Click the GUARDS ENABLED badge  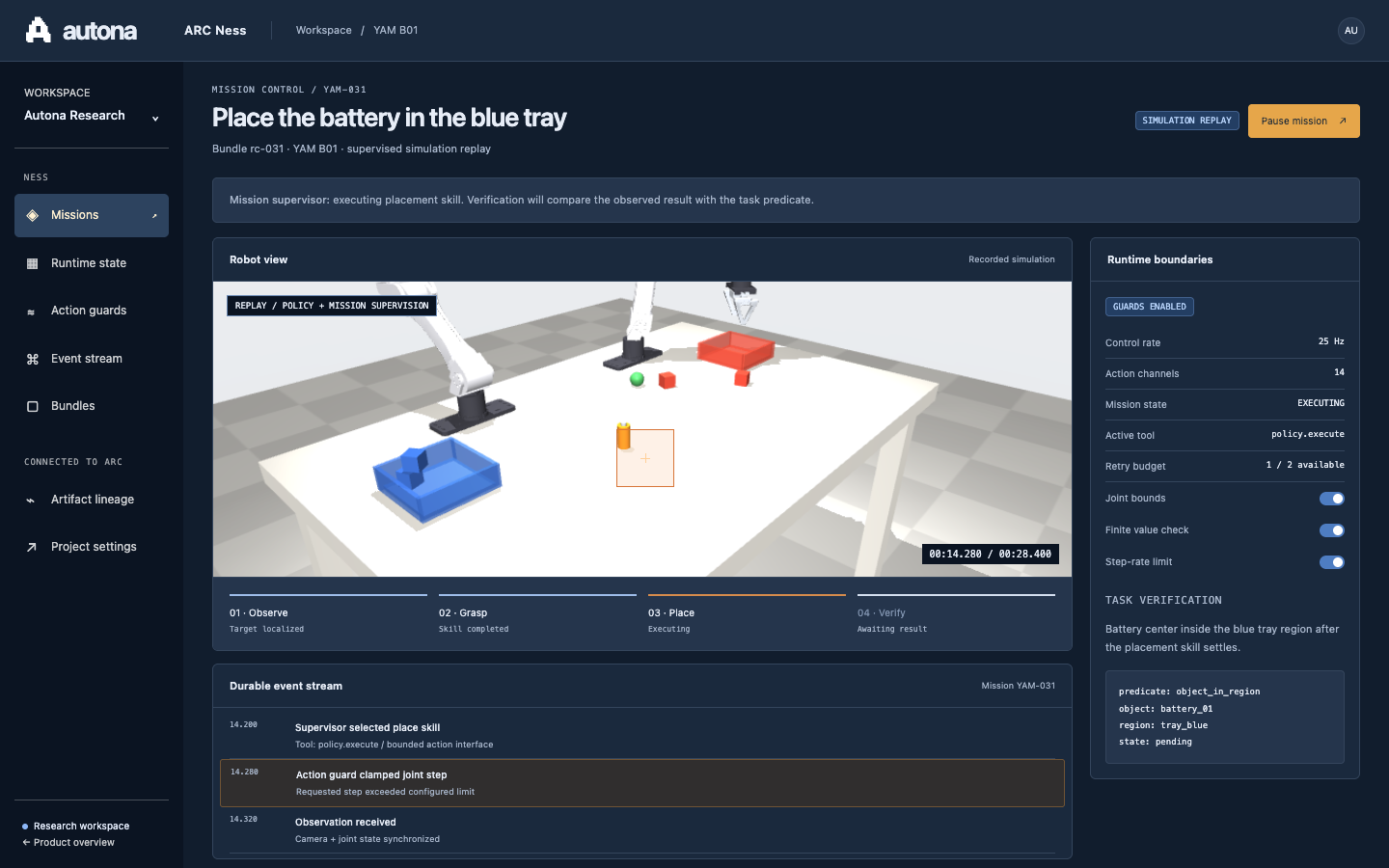pos(1149,307)
